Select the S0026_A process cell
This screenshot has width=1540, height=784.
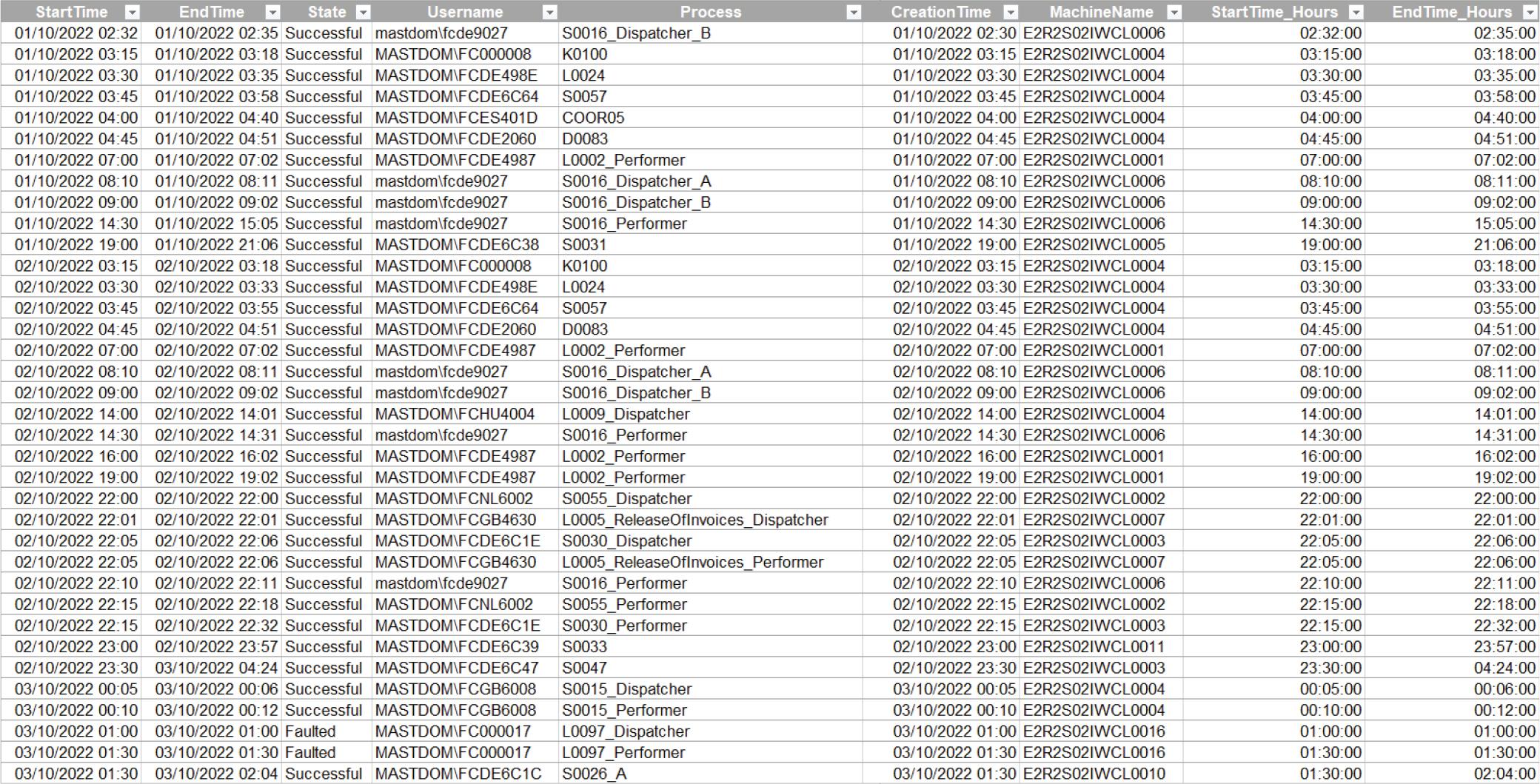click(x=594, y=774)
